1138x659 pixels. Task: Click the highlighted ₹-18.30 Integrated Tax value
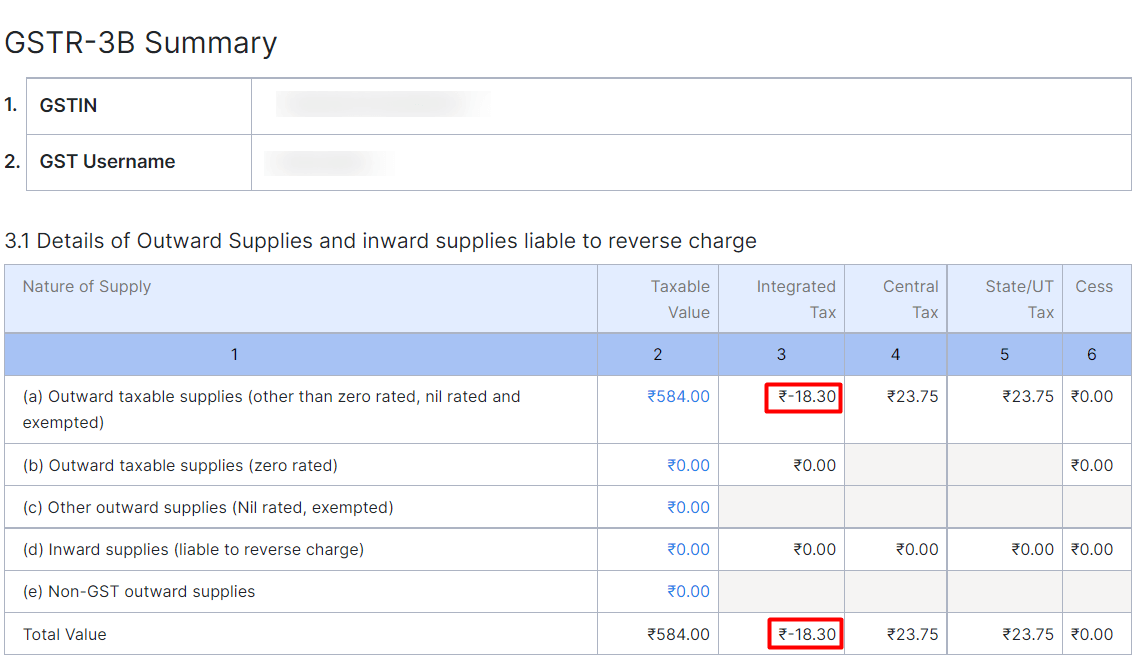click(804, 397)
